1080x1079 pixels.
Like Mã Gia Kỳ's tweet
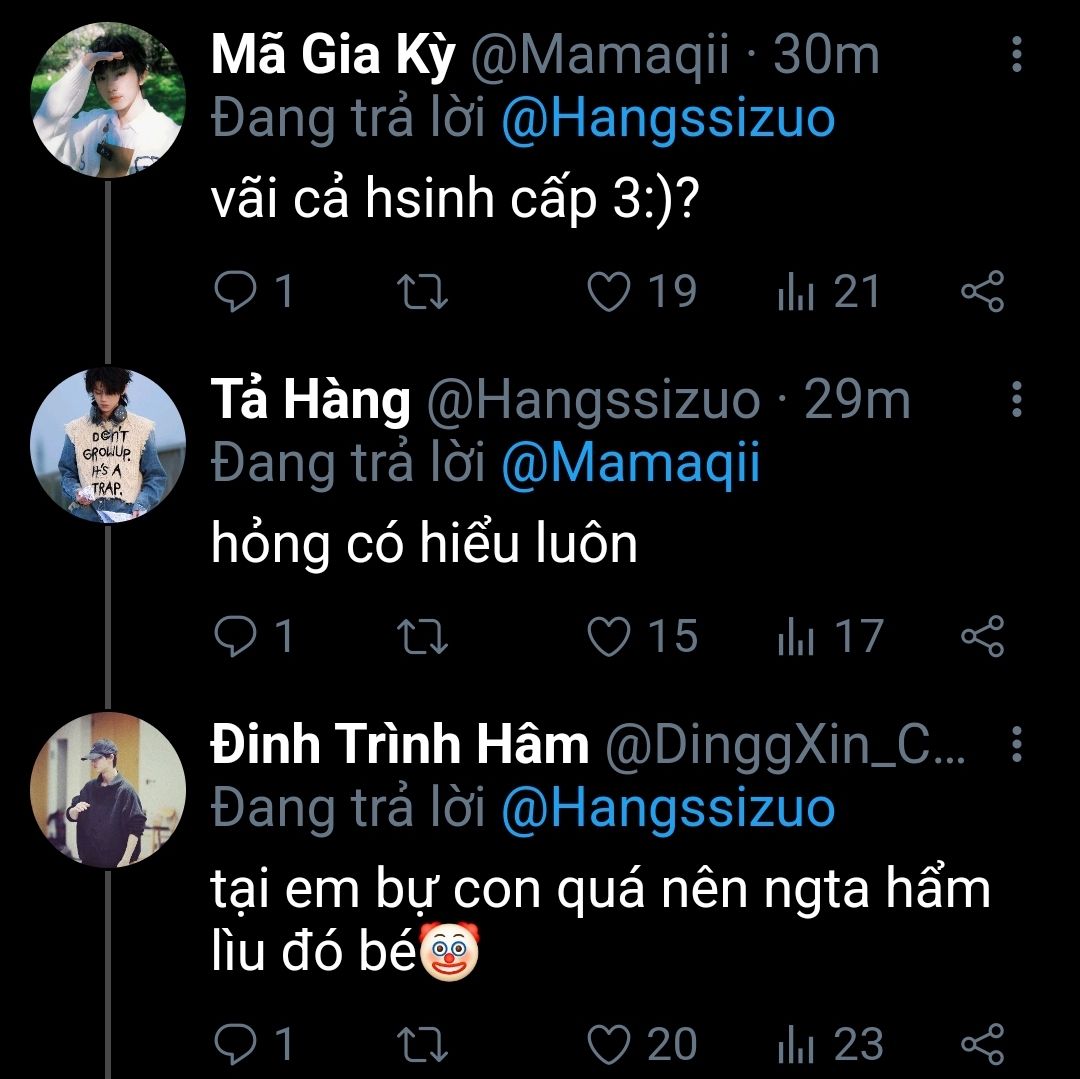[x=609, y=292]
